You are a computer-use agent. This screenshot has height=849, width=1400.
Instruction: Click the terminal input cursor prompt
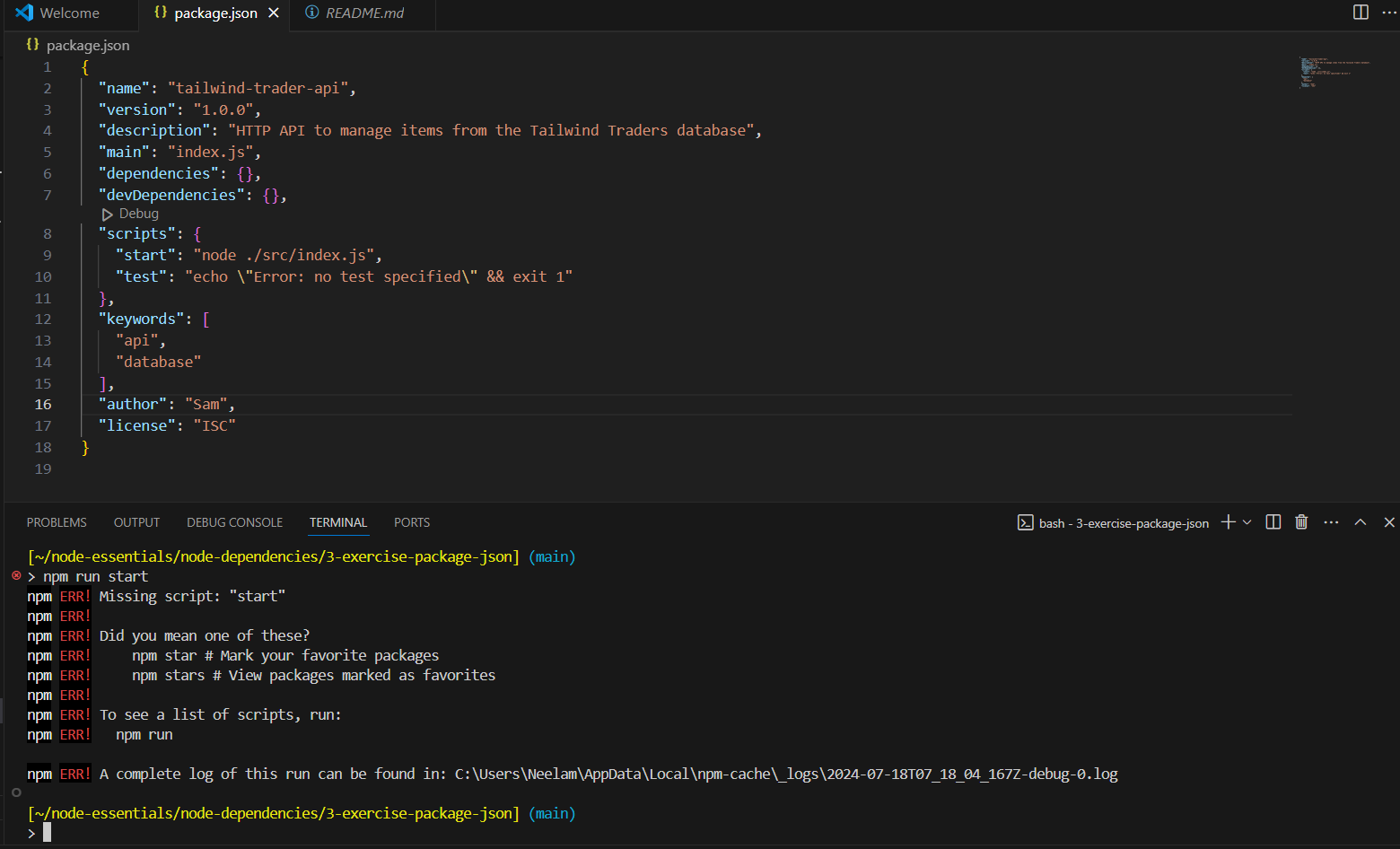(x=47, y=833)
